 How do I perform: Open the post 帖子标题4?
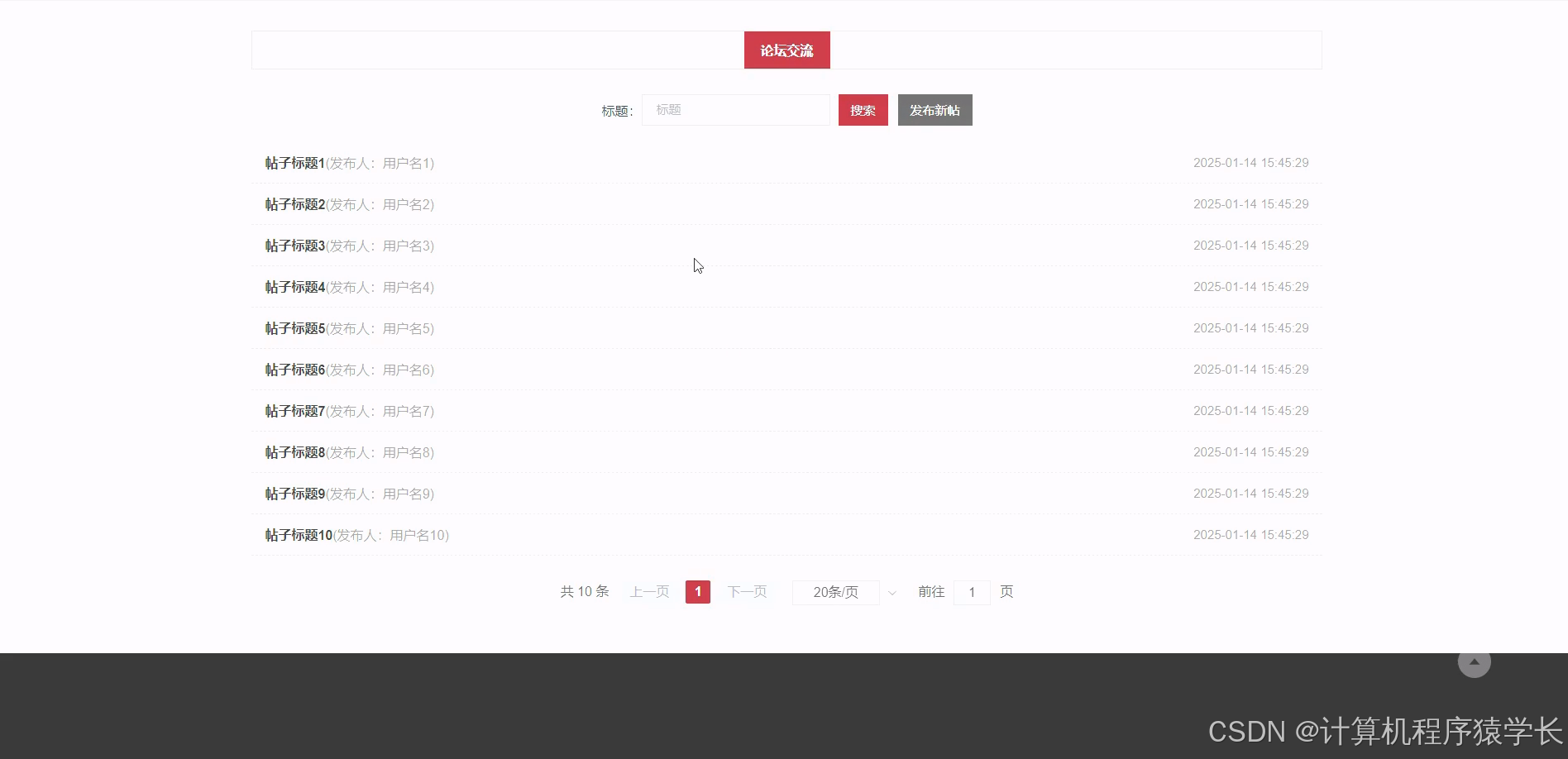(x=294, y=287)
